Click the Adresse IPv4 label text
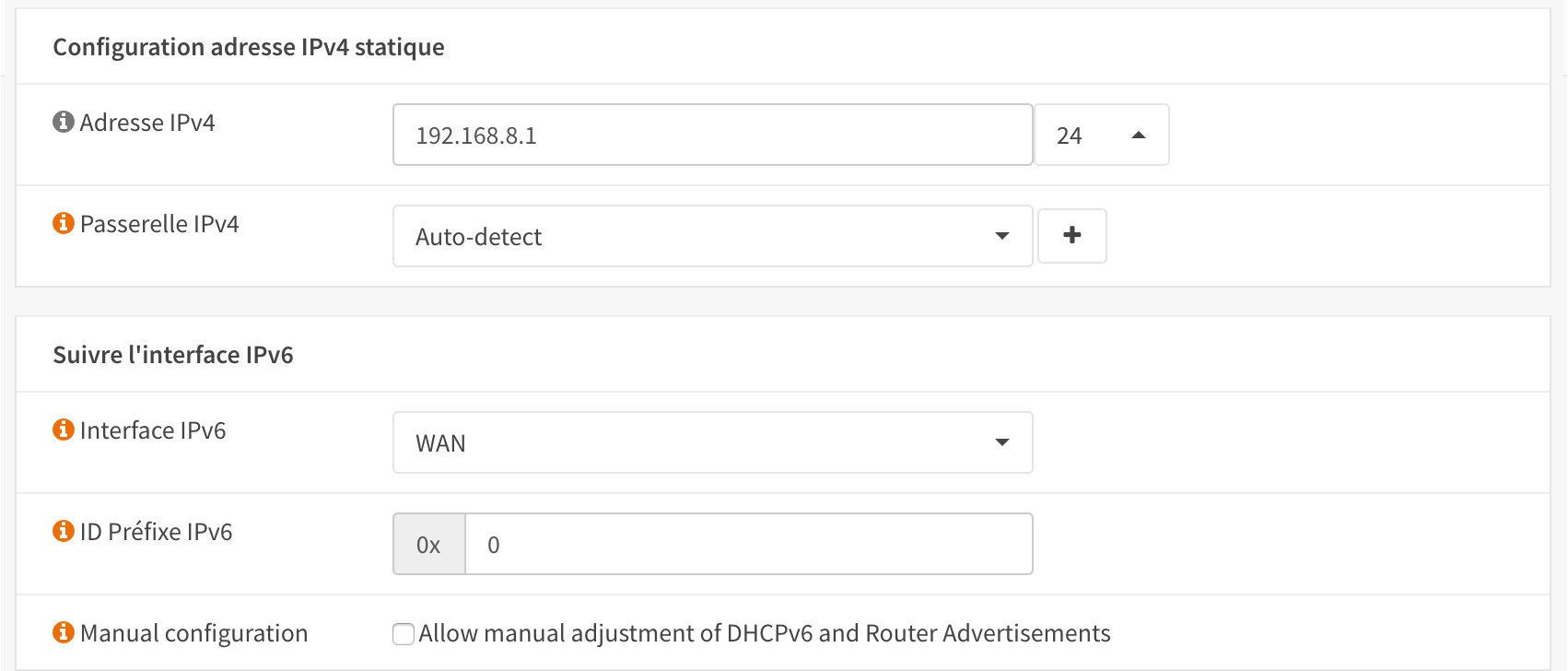 (147, 123)
